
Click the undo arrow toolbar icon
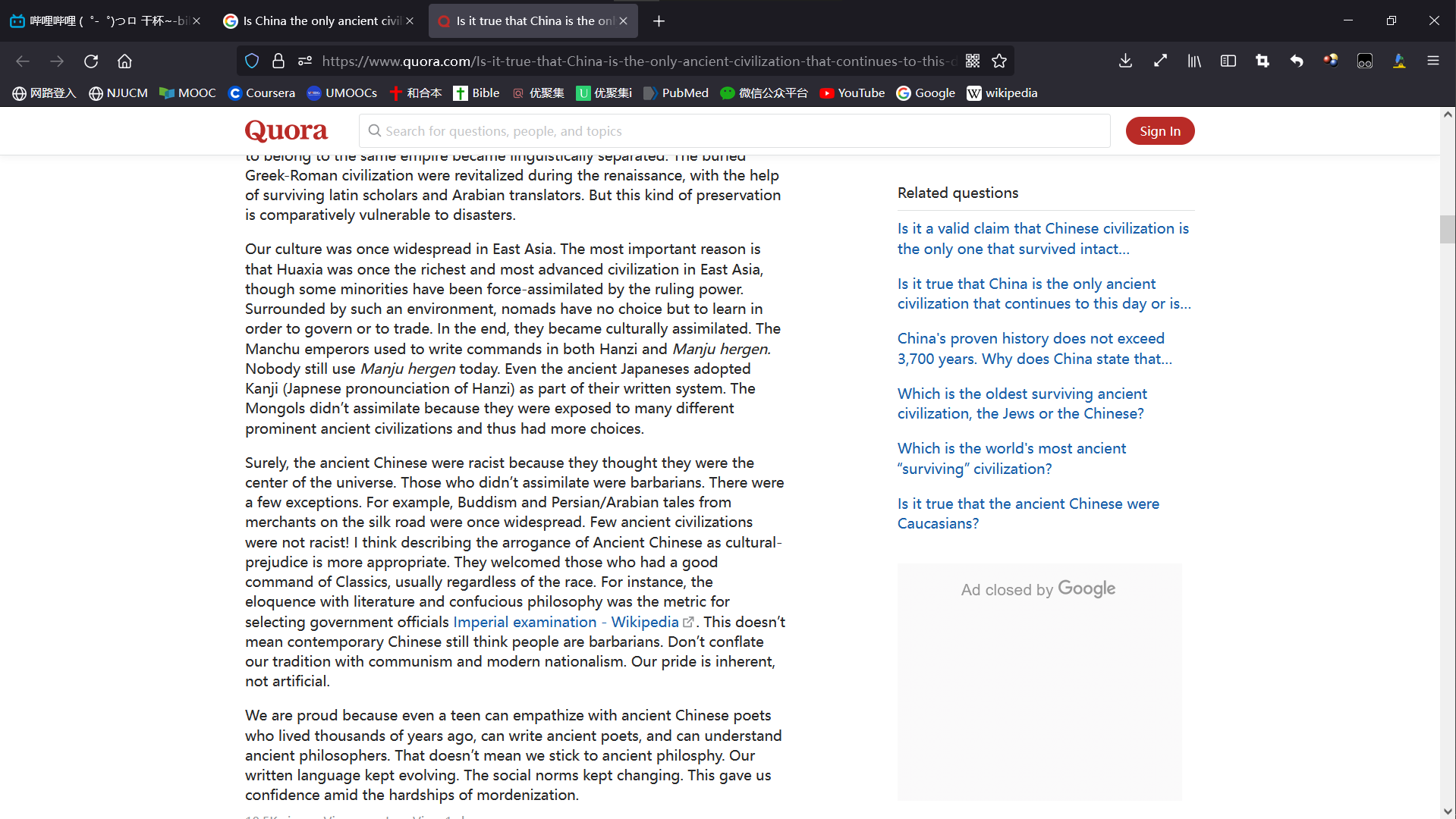pyautogui.click(x=1297, y=61)
